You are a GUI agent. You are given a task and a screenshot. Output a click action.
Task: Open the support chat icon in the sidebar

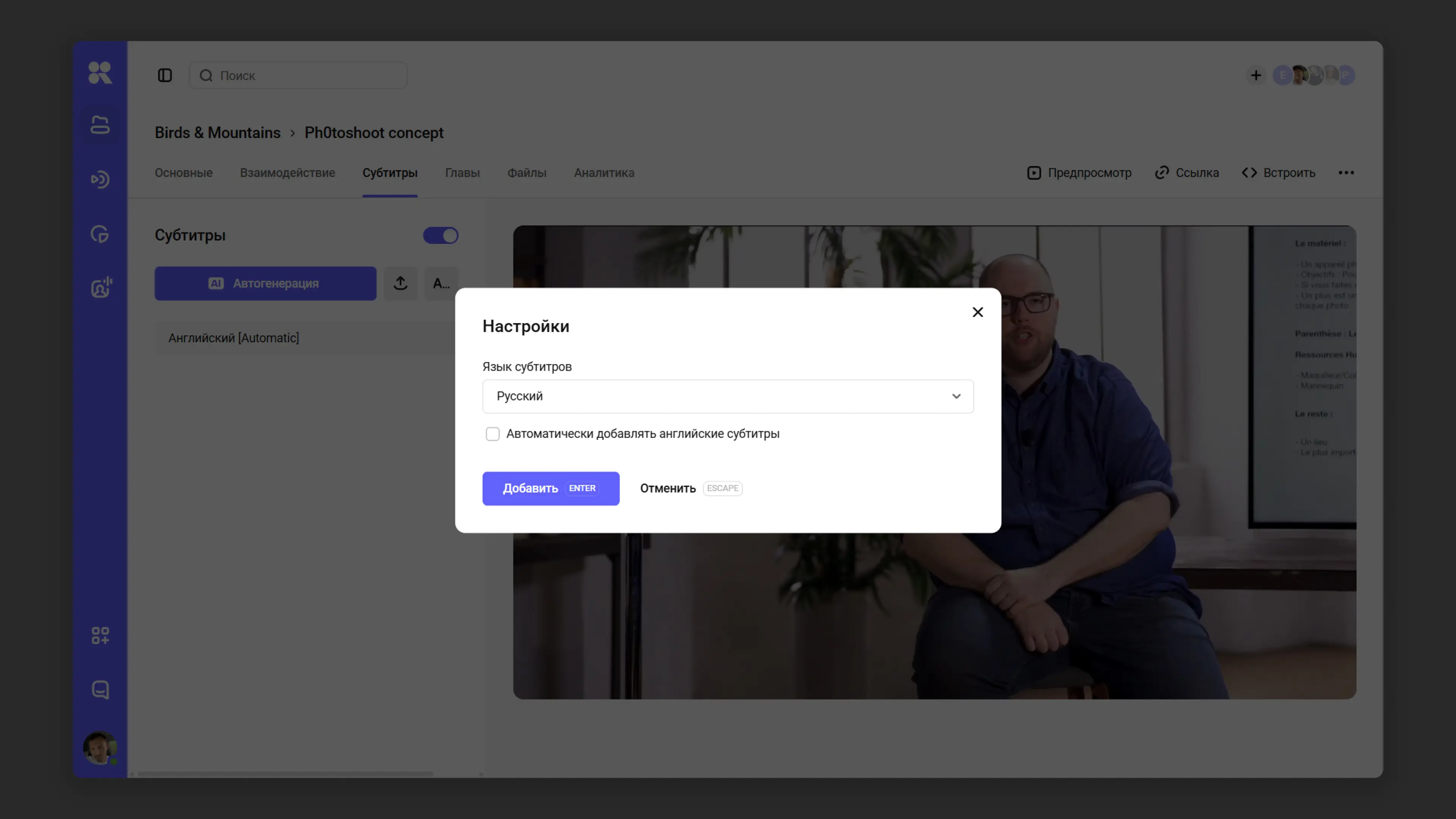pos(100,690)
